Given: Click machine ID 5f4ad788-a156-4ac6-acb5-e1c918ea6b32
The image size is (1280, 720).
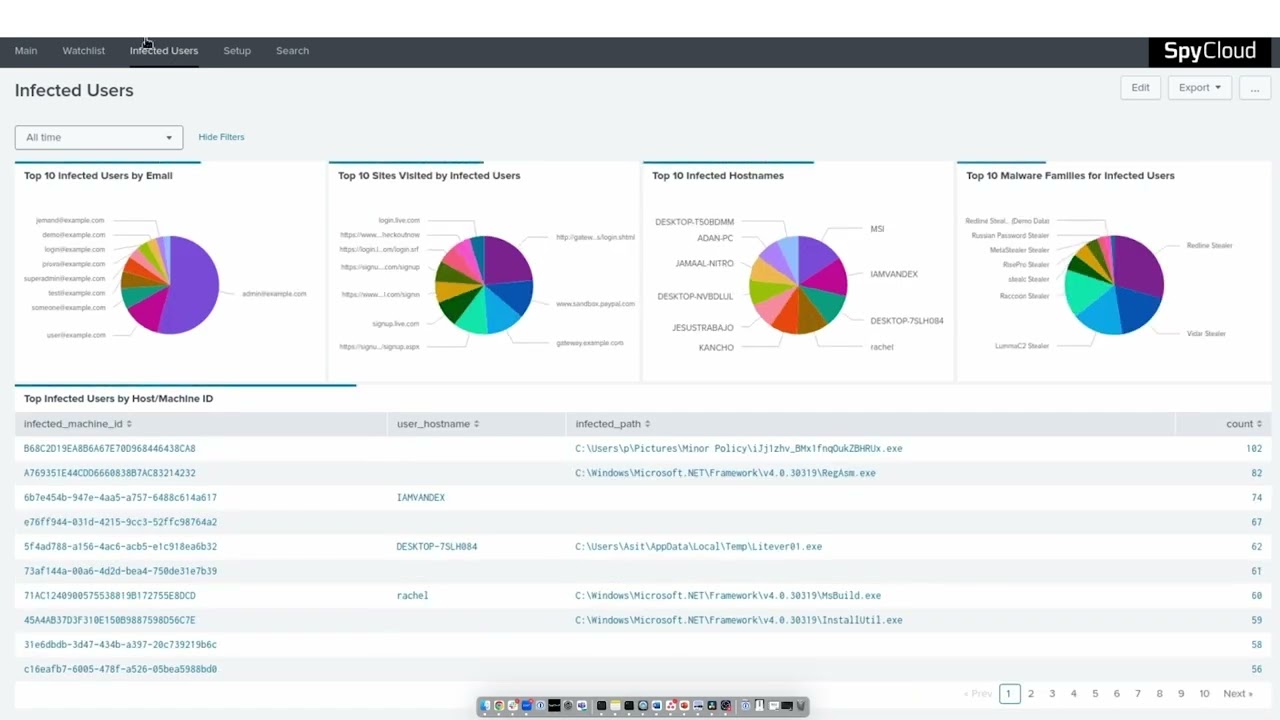Looking at the screenshot, I should (x=120, y=547).
